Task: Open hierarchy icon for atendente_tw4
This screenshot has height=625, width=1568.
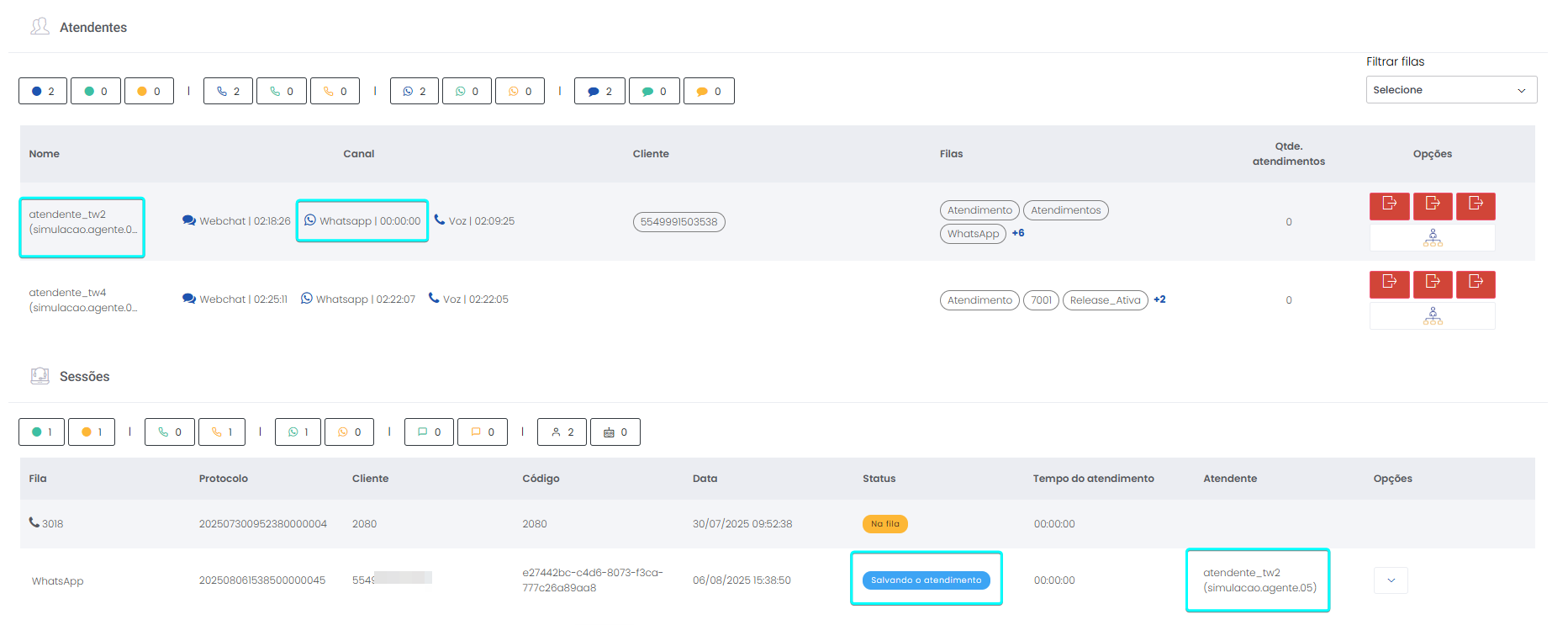Action: point(1433,317)
